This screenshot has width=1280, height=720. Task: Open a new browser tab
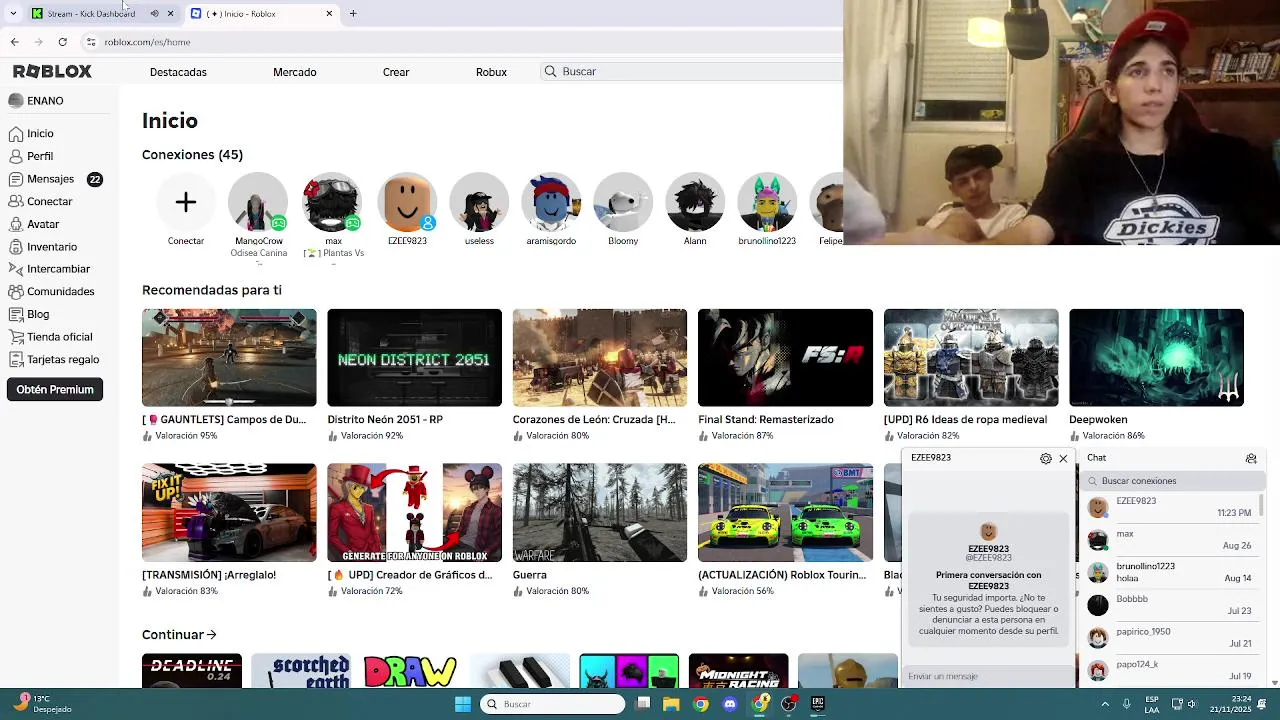[x=353, y=13]
